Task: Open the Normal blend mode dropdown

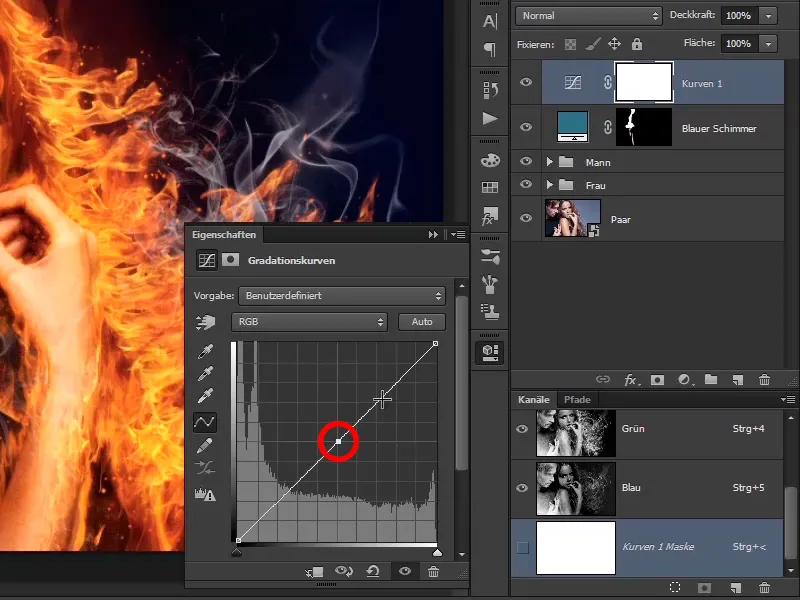Action: pos(589,16)
